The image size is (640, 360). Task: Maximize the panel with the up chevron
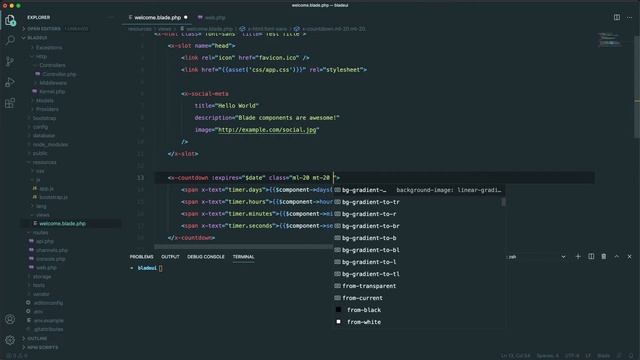coord(617,256)
